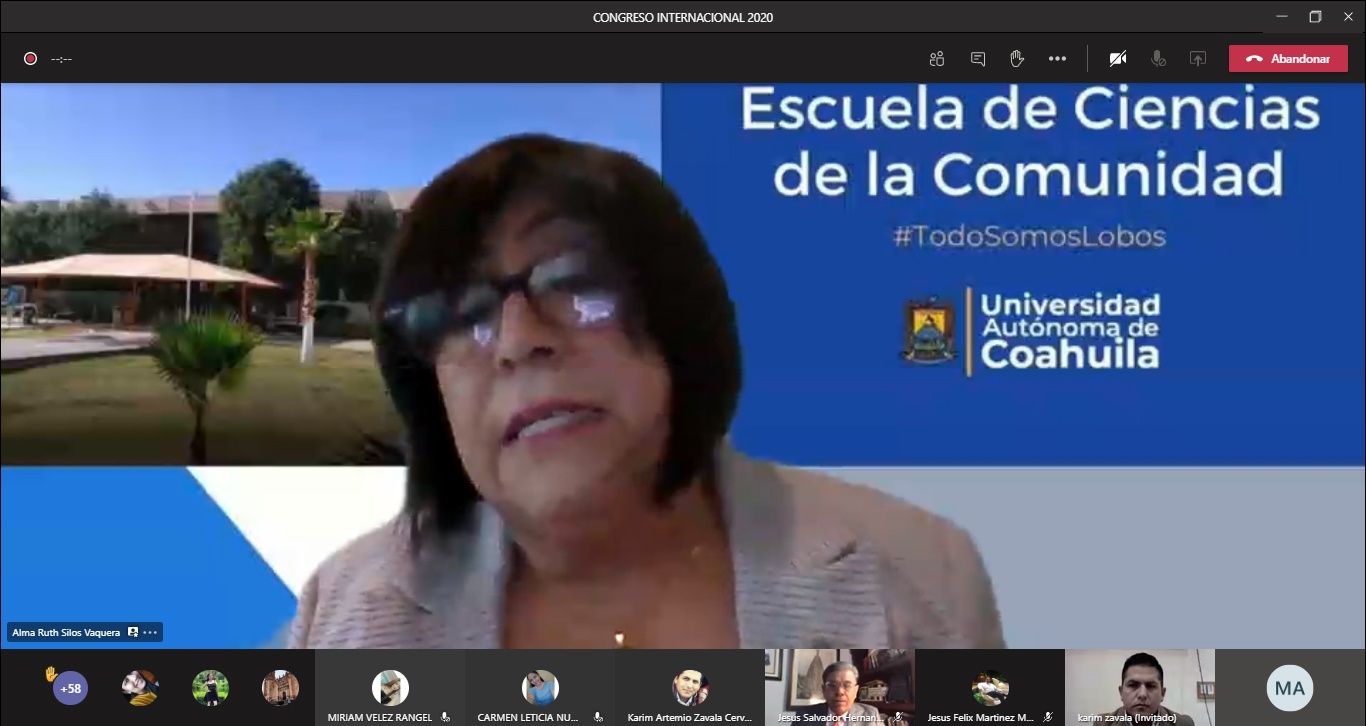Viewport: 1366px width, 726px height.
Task: Expand the +58 additional participants overflow
Action: 70,688
